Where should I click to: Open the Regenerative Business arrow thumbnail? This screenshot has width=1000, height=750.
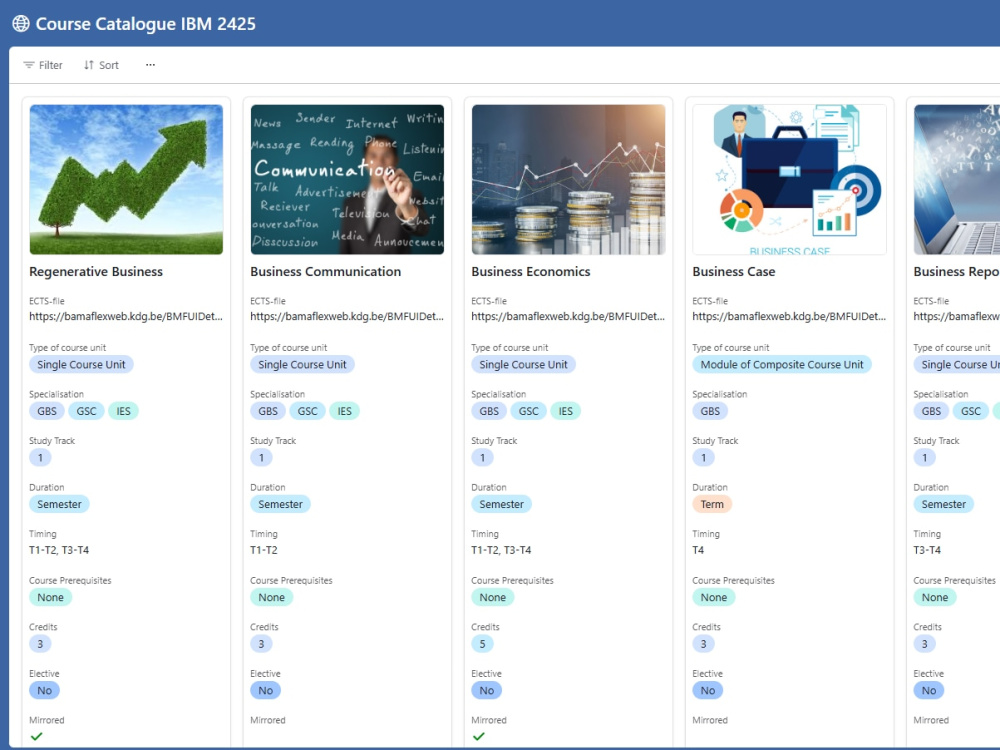[x=126, y=180]
